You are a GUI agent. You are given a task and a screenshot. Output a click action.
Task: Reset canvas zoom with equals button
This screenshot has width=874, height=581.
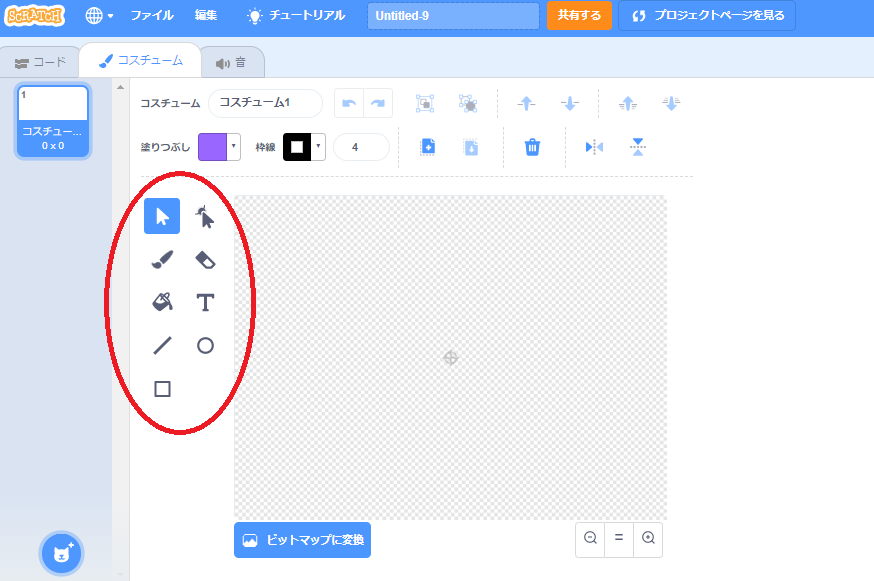(619, 539)
